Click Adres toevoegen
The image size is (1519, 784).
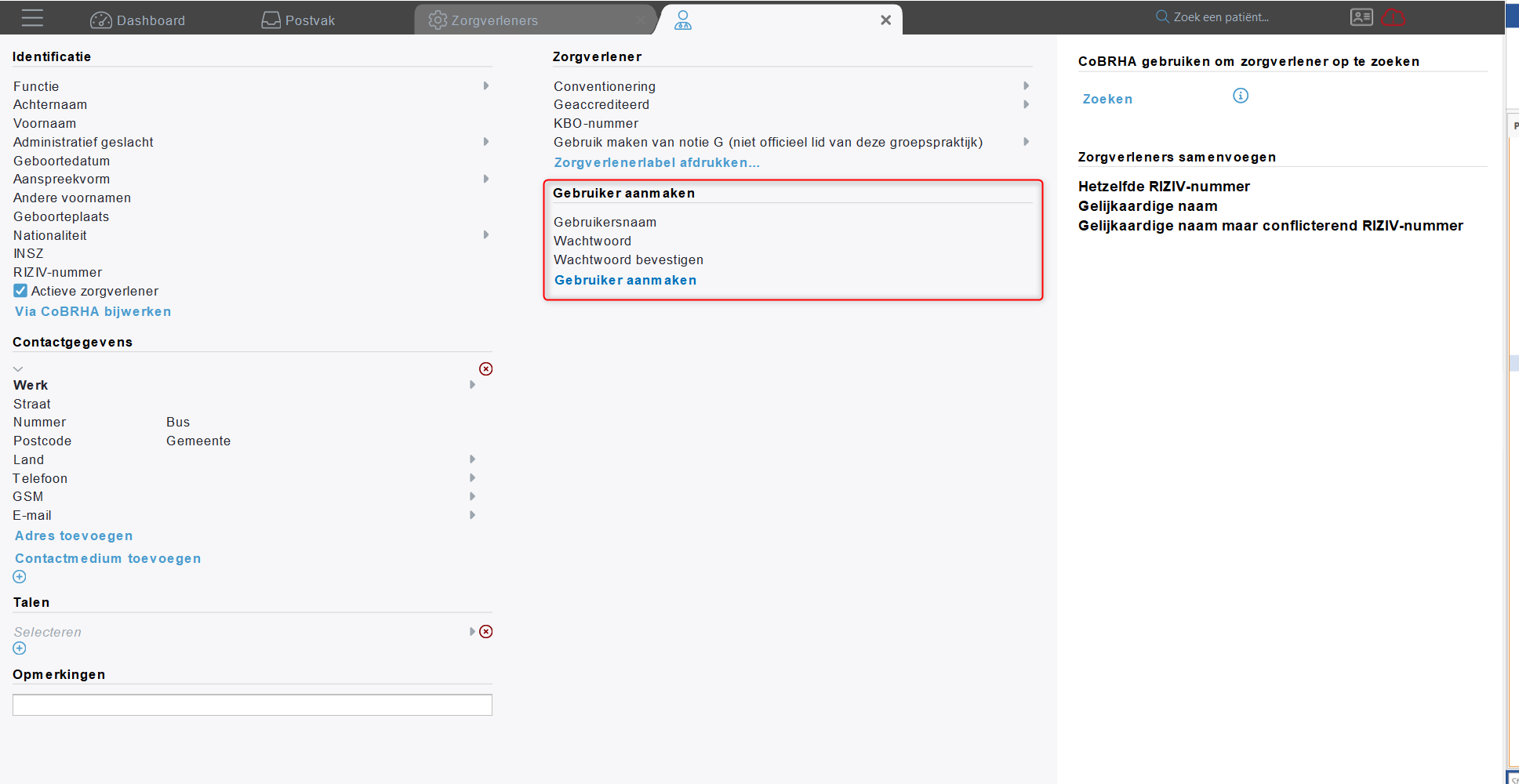tap(74, 536)
